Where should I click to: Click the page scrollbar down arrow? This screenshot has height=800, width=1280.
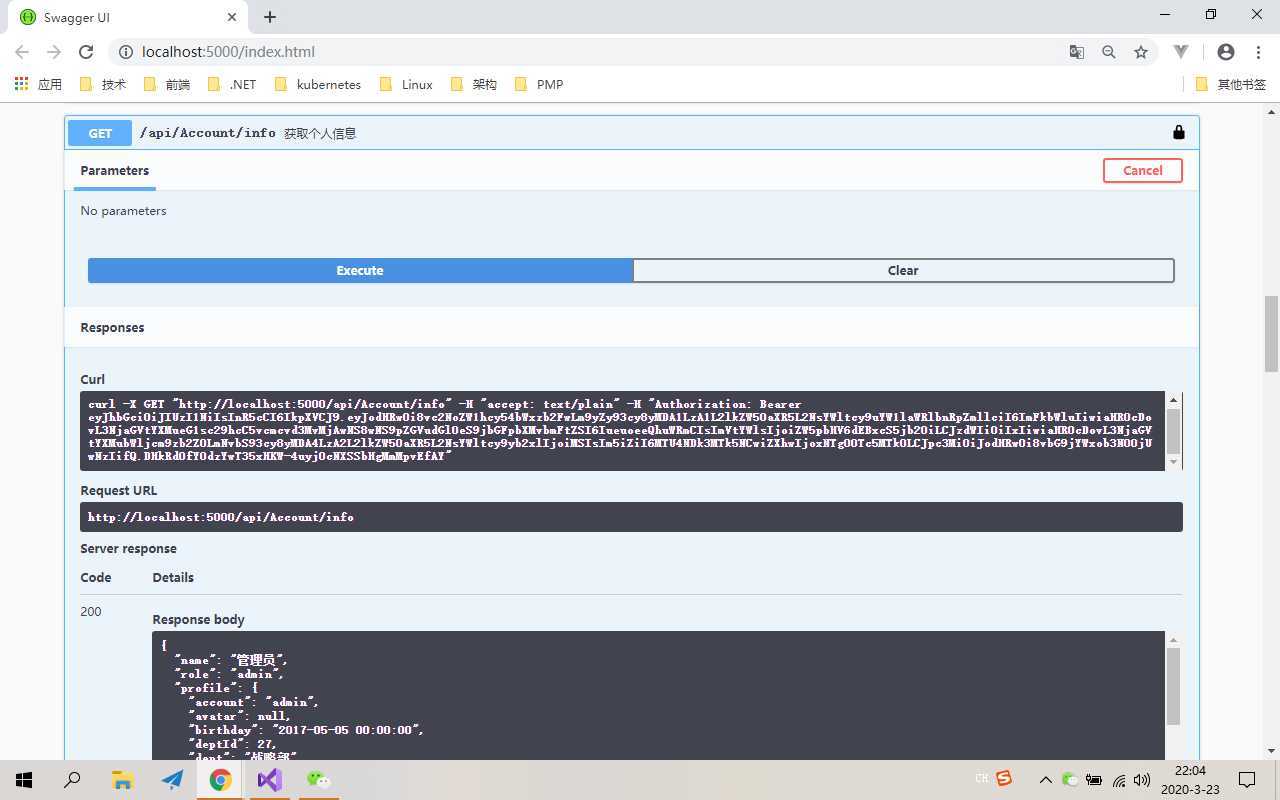[1271, 750]
